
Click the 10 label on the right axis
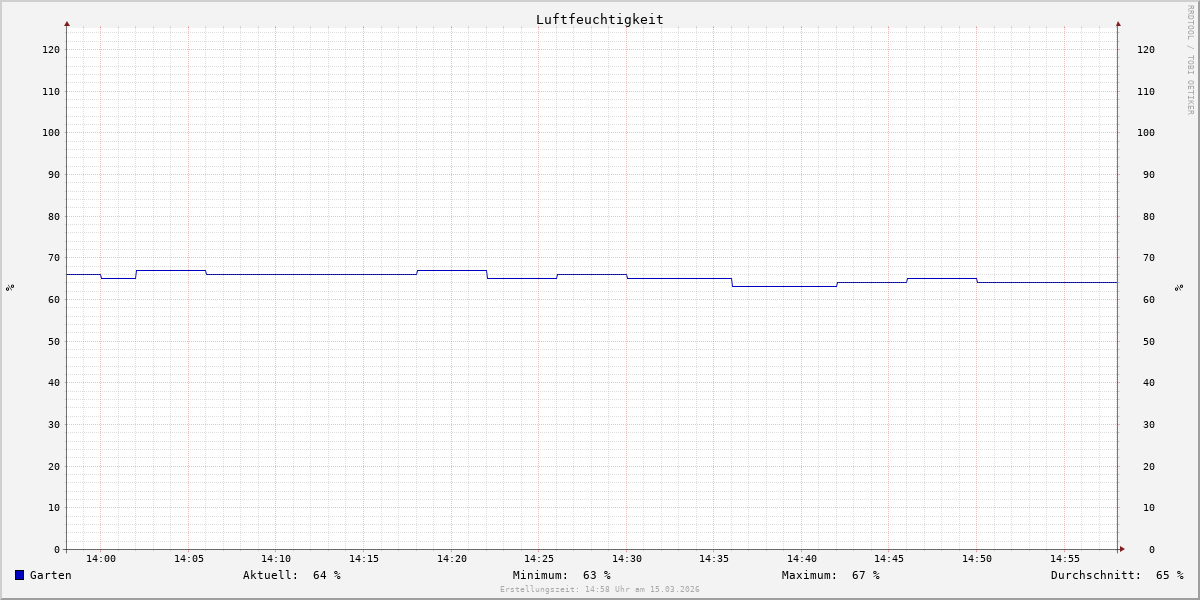[1149, 508]
